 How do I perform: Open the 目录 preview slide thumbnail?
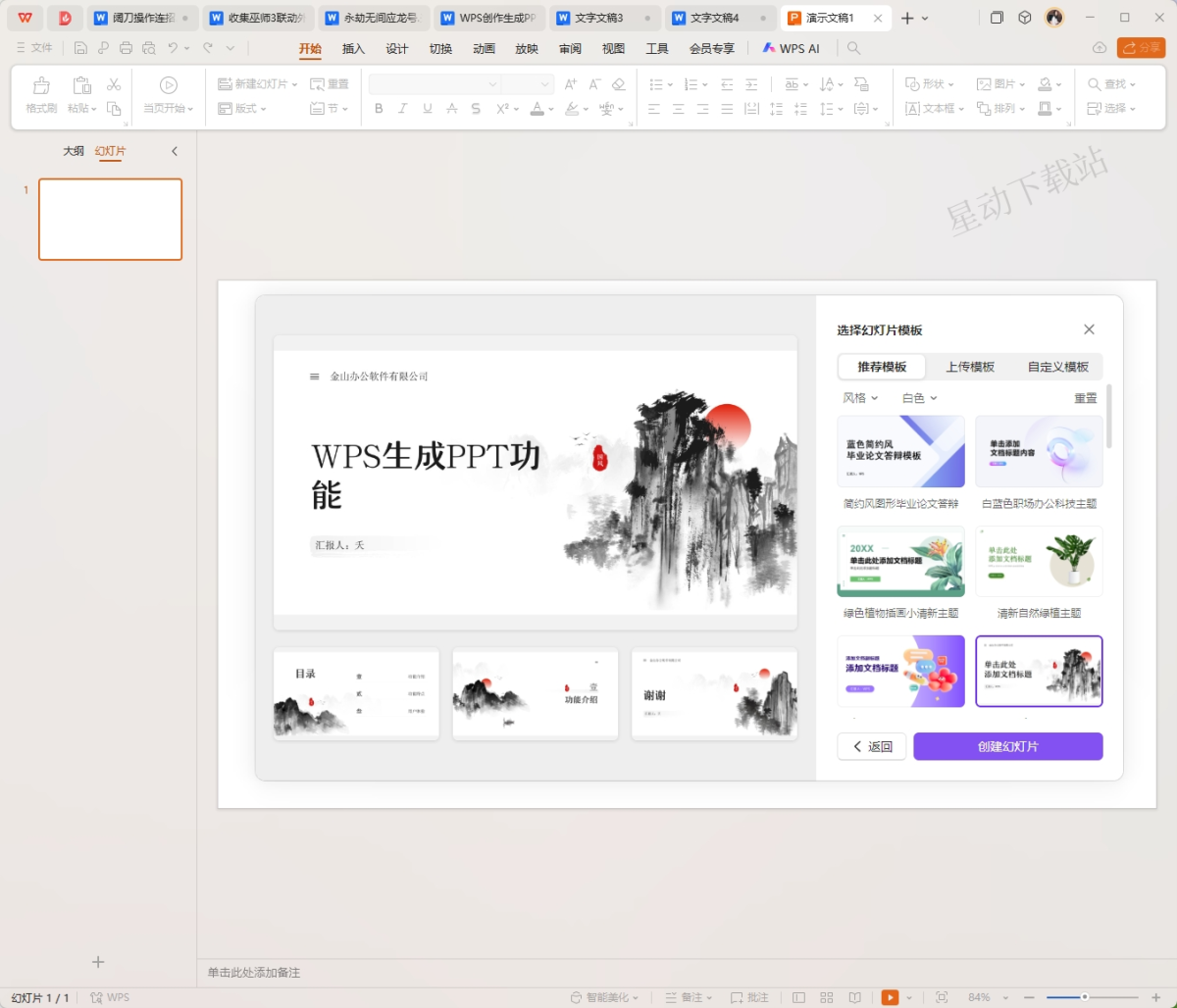[356, 693]
